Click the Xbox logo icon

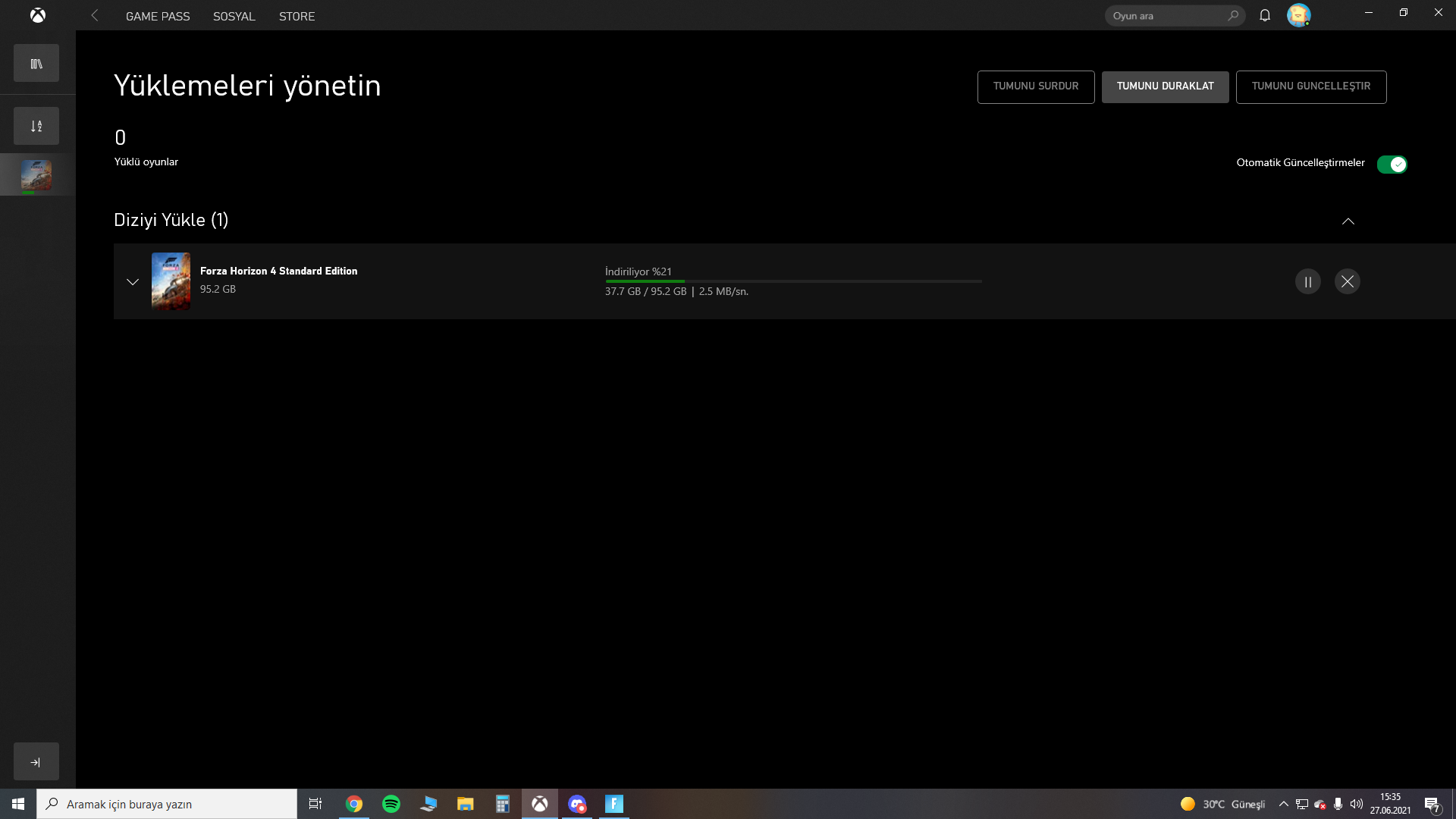37,15
